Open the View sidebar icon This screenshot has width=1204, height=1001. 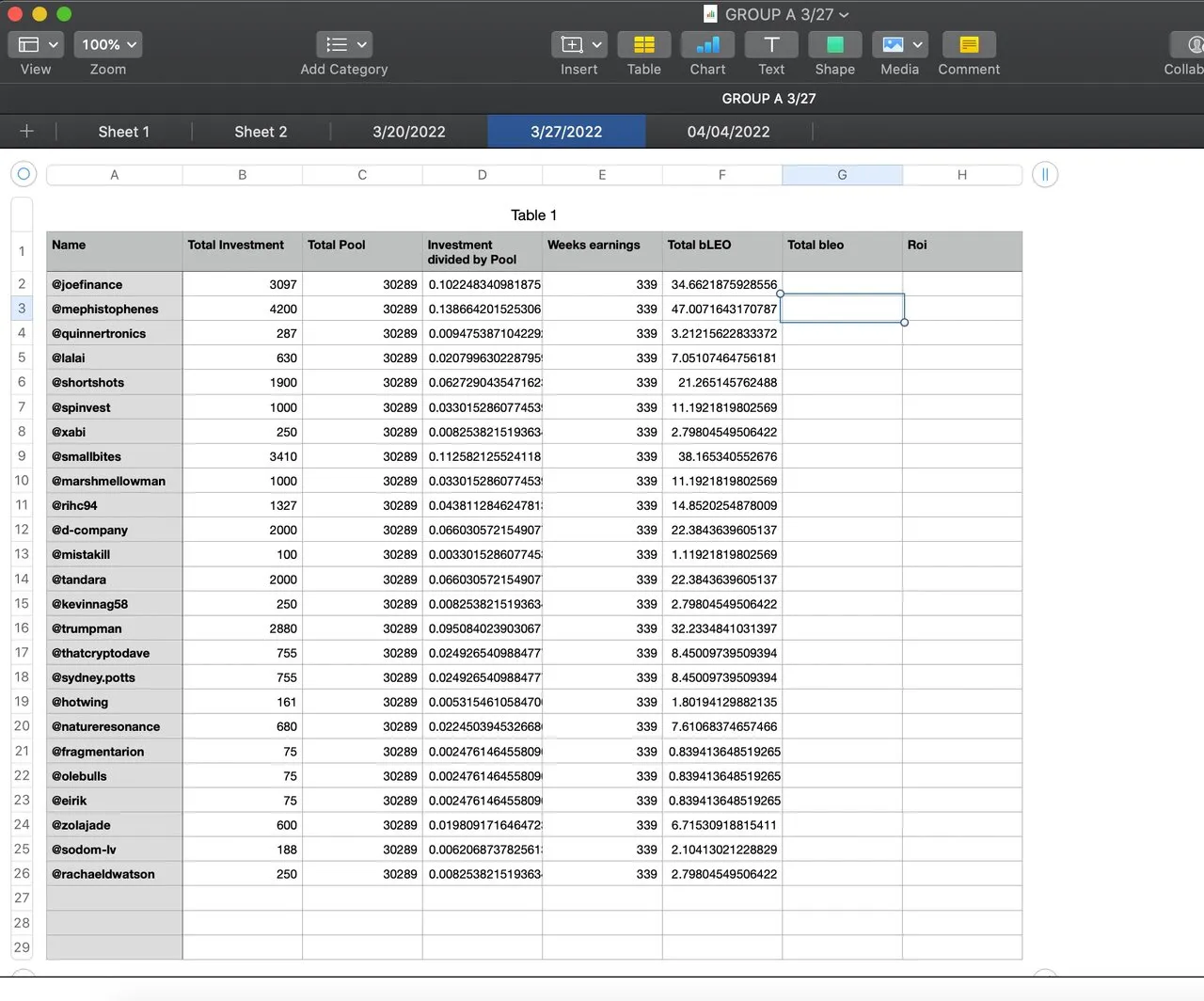pyautogui.click(x=28, y=44)
